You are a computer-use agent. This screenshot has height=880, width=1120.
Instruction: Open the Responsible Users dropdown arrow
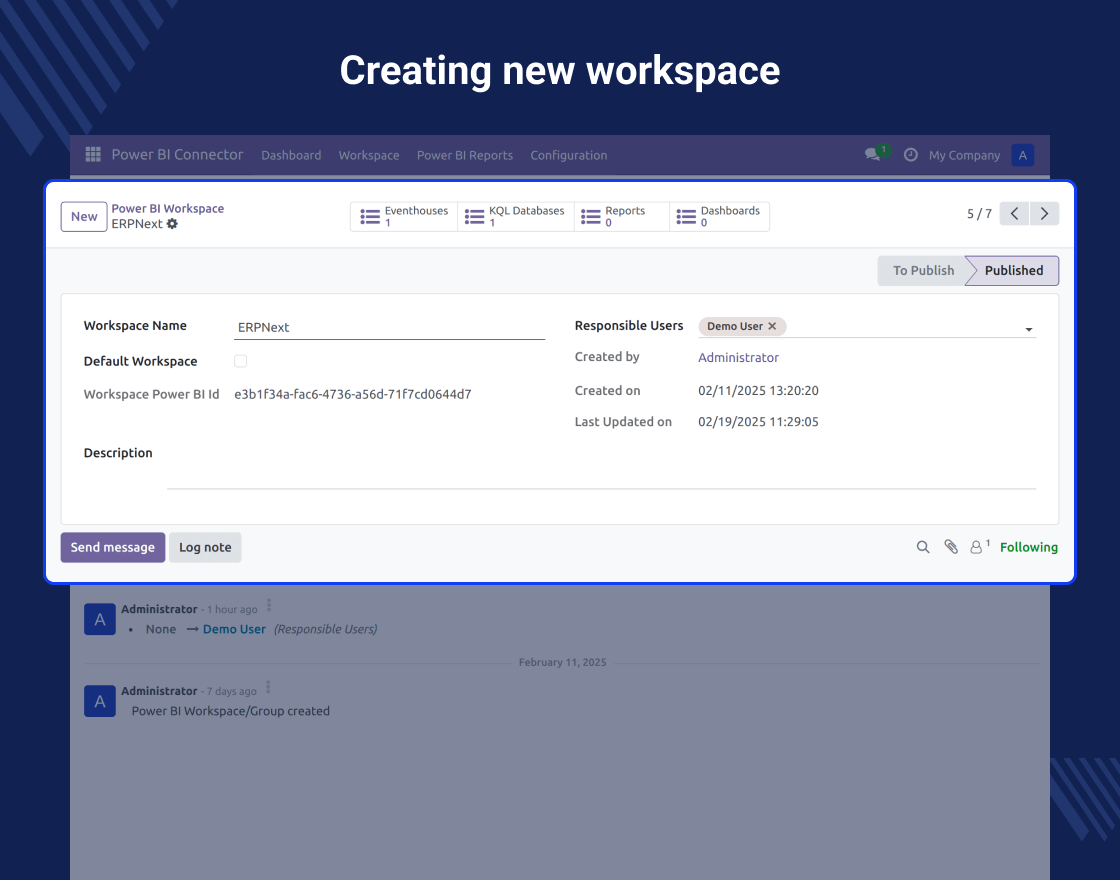[x=1028, y=329]
